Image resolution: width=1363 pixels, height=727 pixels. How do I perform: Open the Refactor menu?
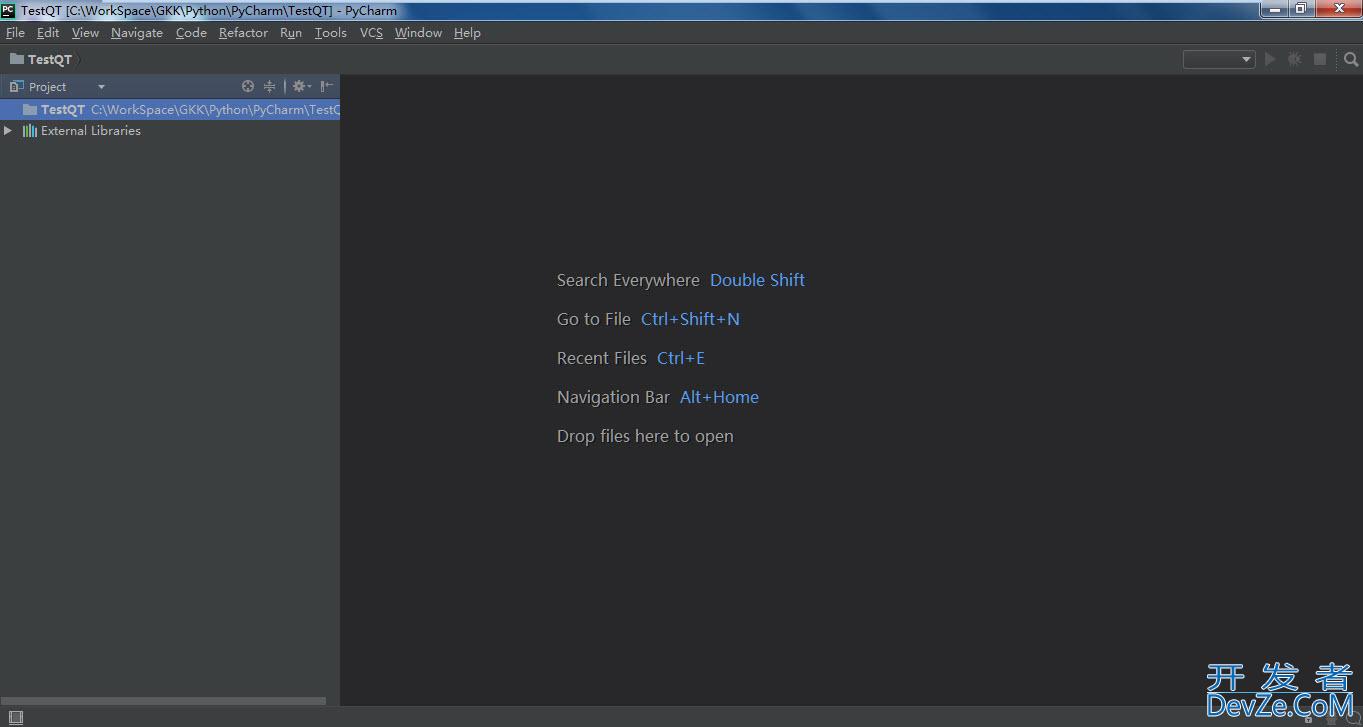click(x=243, y=33)
